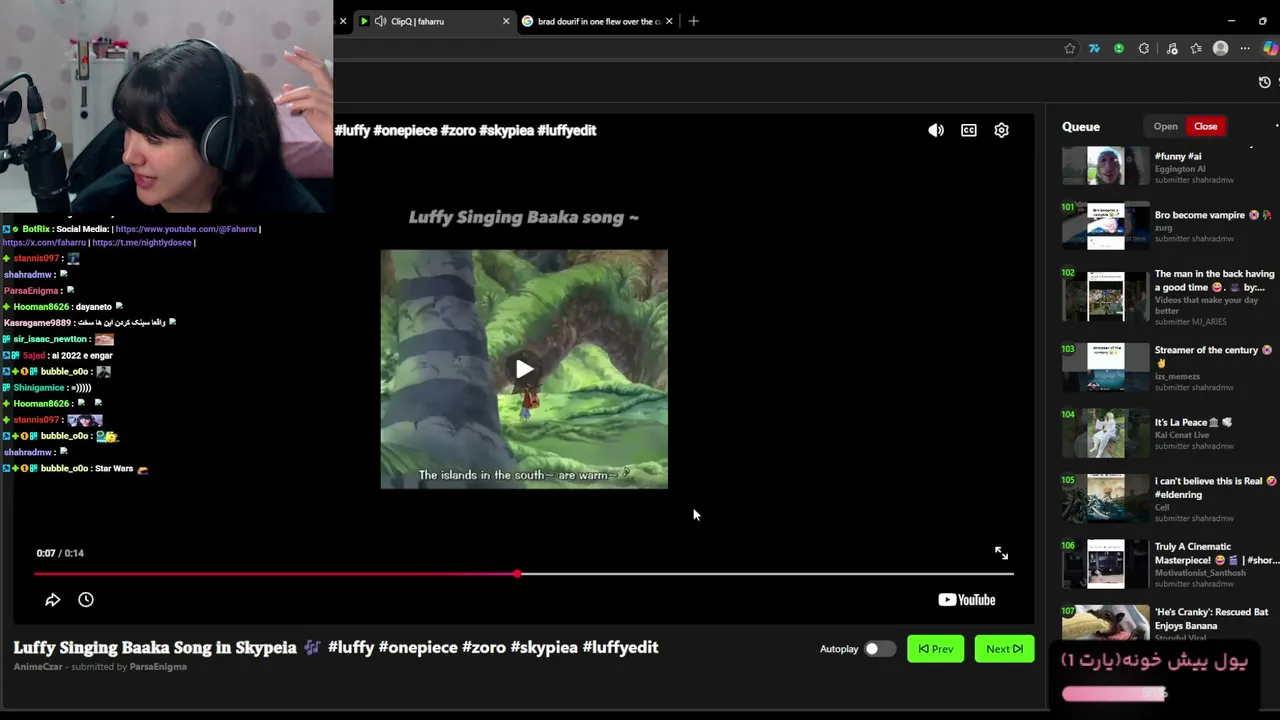
Task: Click 'Kasragame9889' username in chat
Action: tap(38, 323)
